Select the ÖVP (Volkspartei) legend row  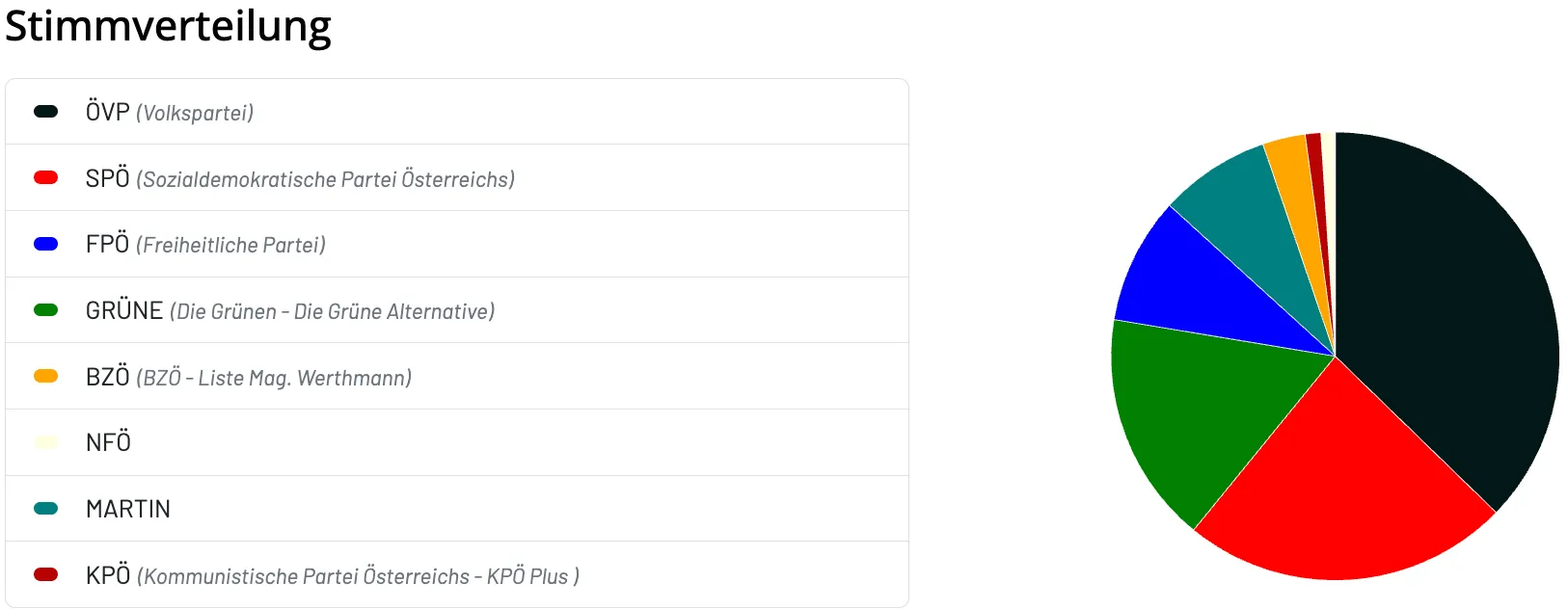457,112
